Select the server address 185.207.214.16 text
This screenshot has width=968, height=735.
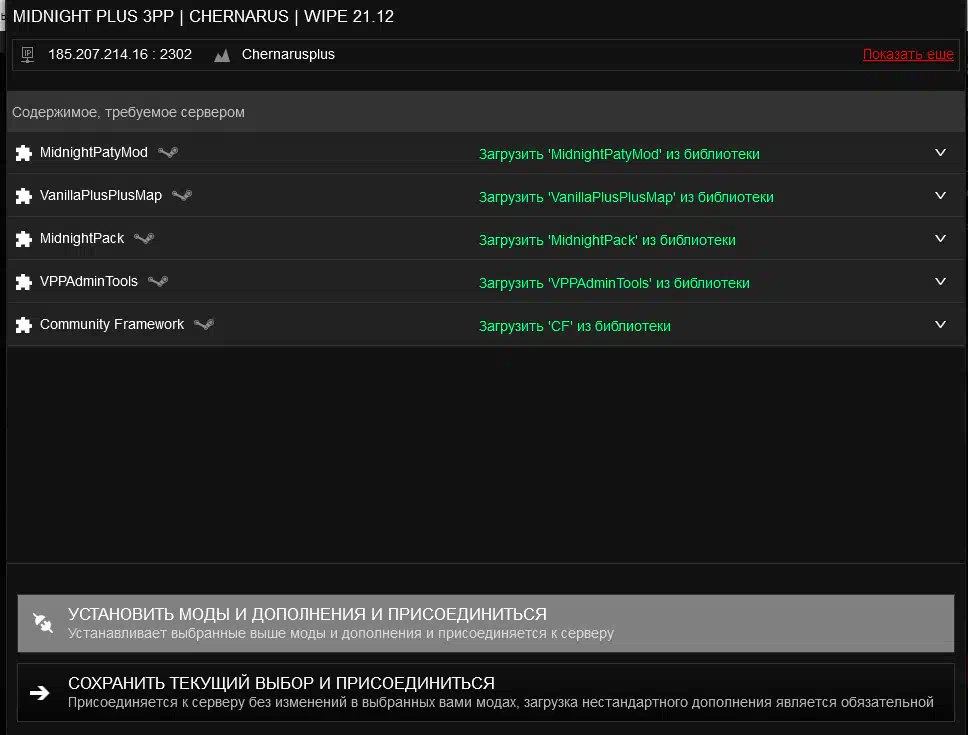(120, 55)
